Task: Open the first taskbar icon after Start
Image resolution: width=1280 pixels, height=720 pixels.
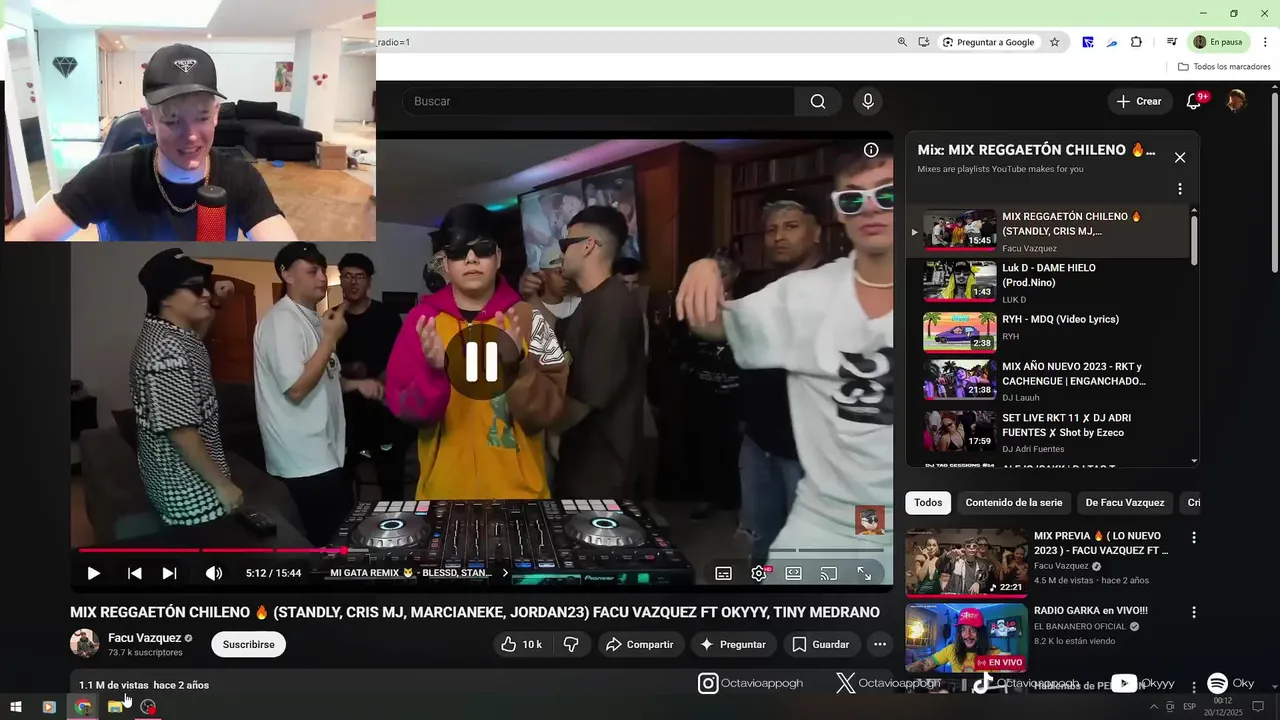Action: pos(48,707)
